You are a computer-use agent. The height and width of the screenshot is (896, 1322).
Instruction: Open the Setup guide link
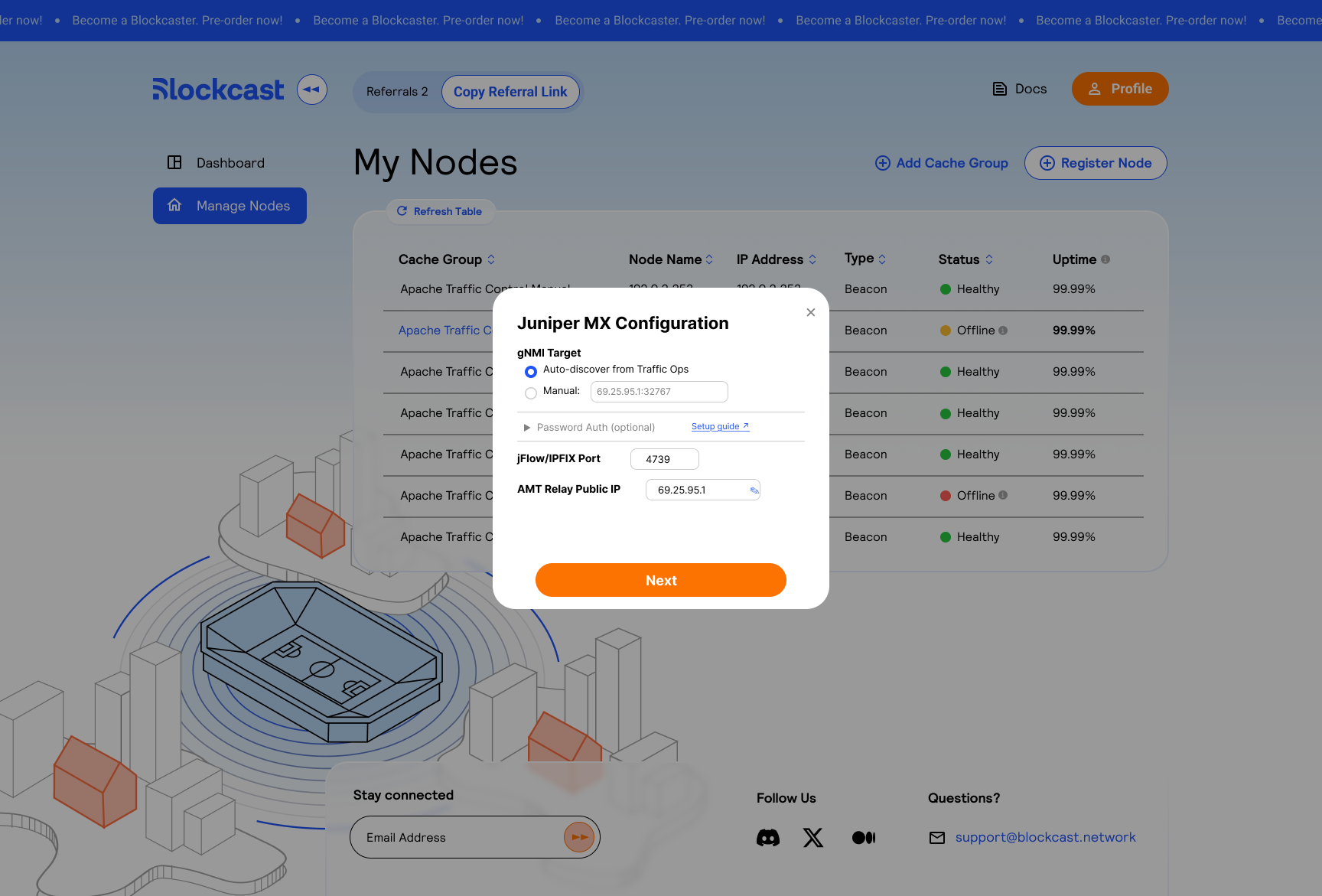coord(720,426)
